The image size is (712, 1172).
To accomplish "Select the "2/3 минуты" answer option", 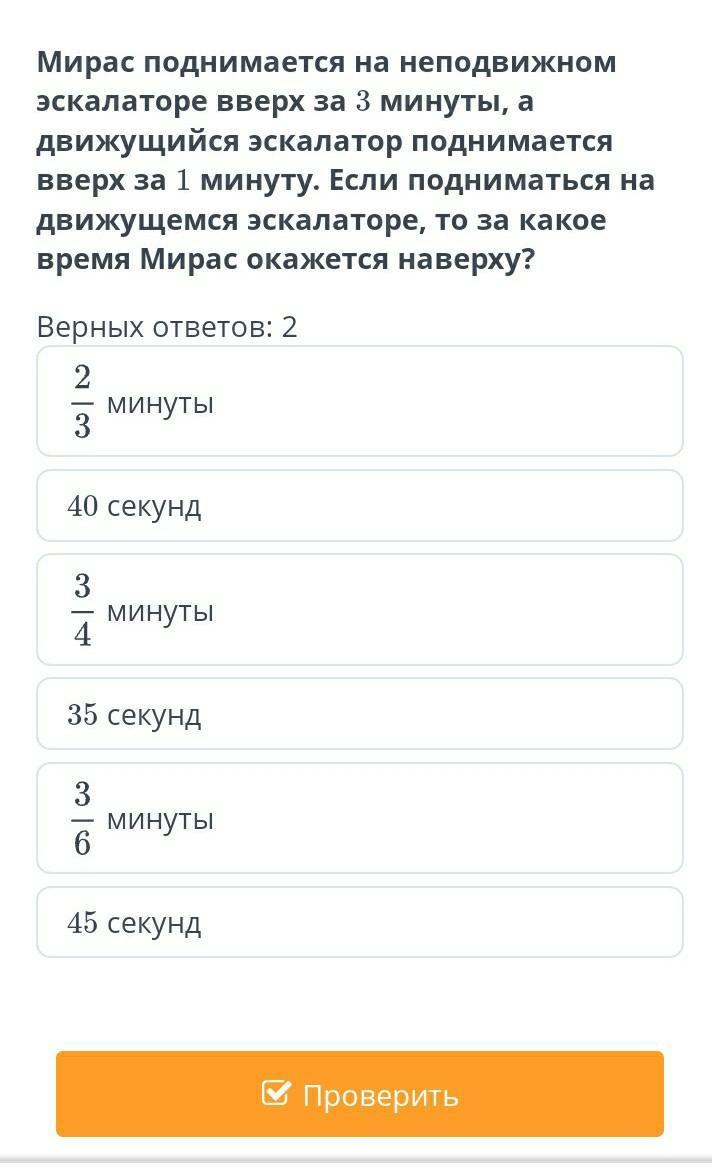I will pyautogui.click(x=359, y=401).
